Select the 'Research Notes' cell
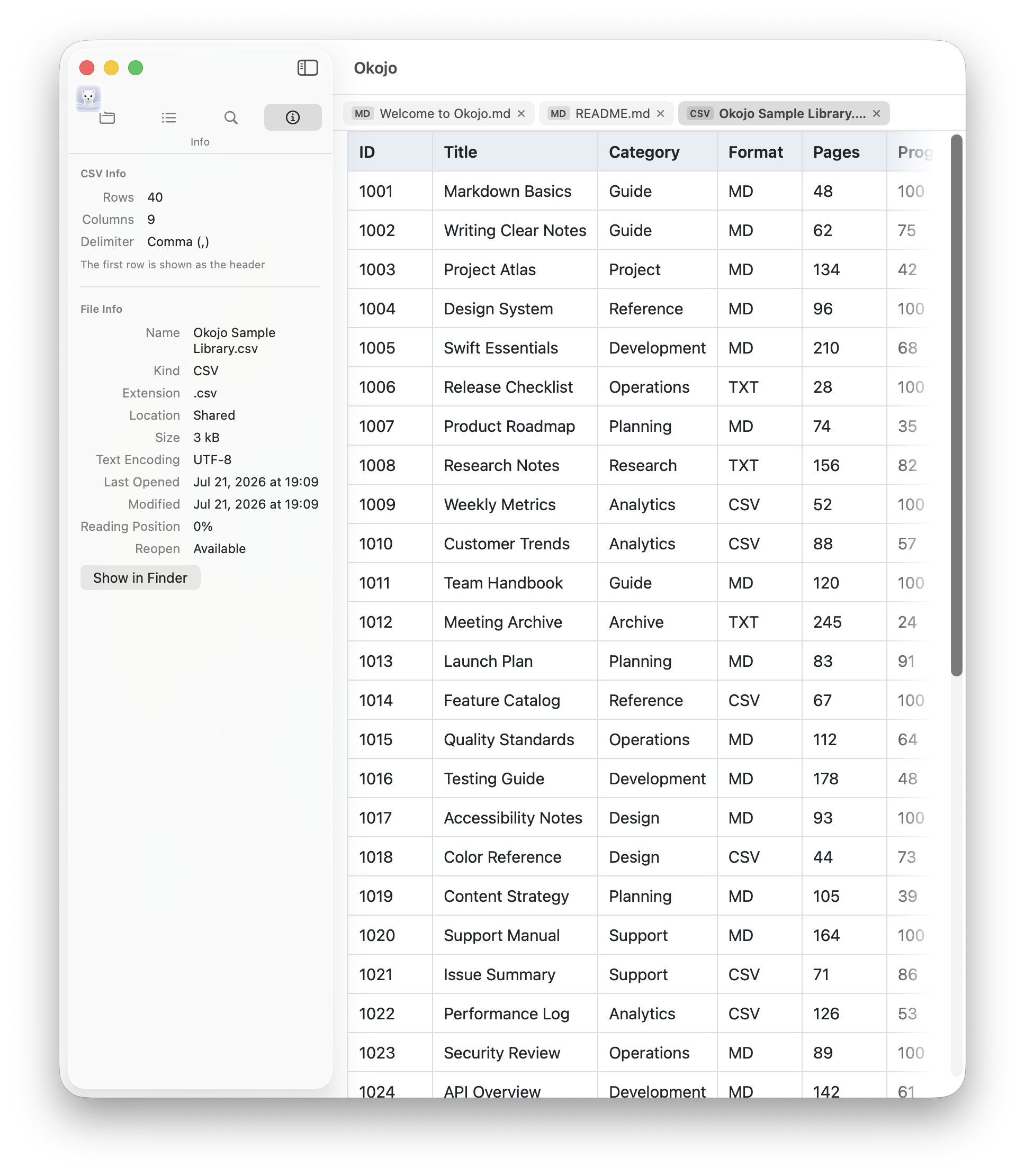The image size is (1025, 1176). (x=515, y=465)
